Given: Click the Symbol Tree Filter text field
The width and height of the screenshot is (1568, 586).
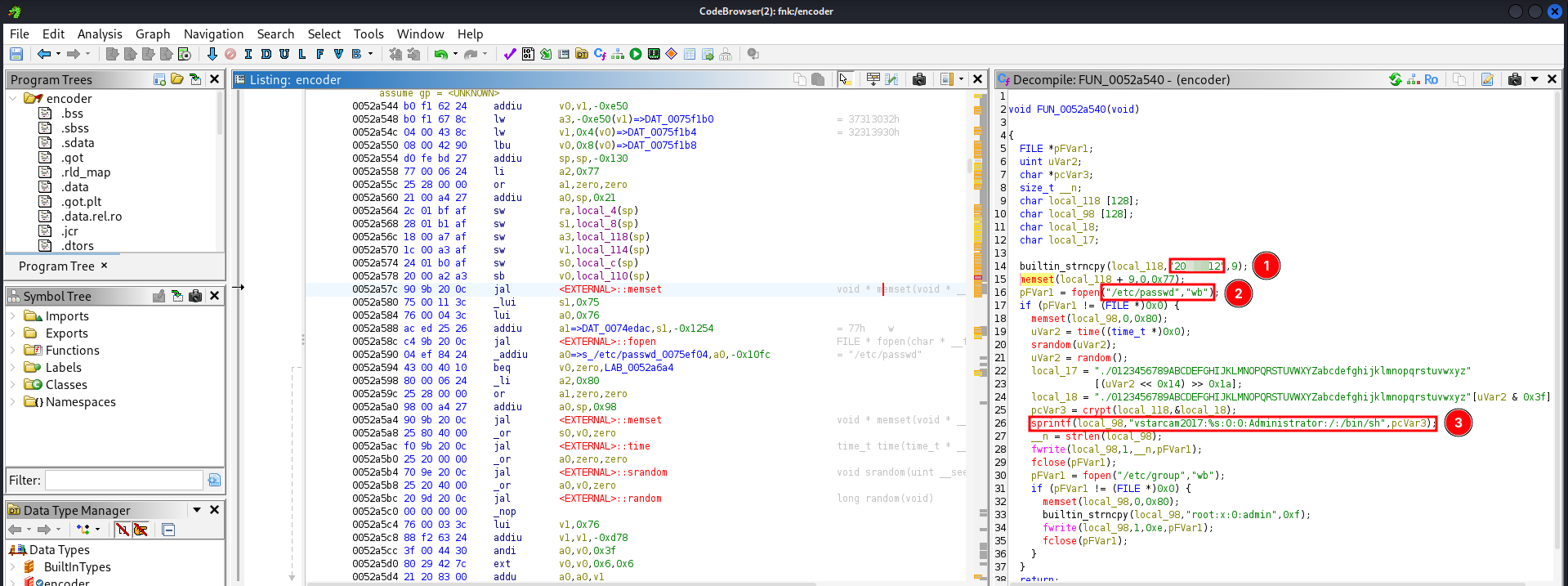Looking at the screenshot, I should point(123,480).
